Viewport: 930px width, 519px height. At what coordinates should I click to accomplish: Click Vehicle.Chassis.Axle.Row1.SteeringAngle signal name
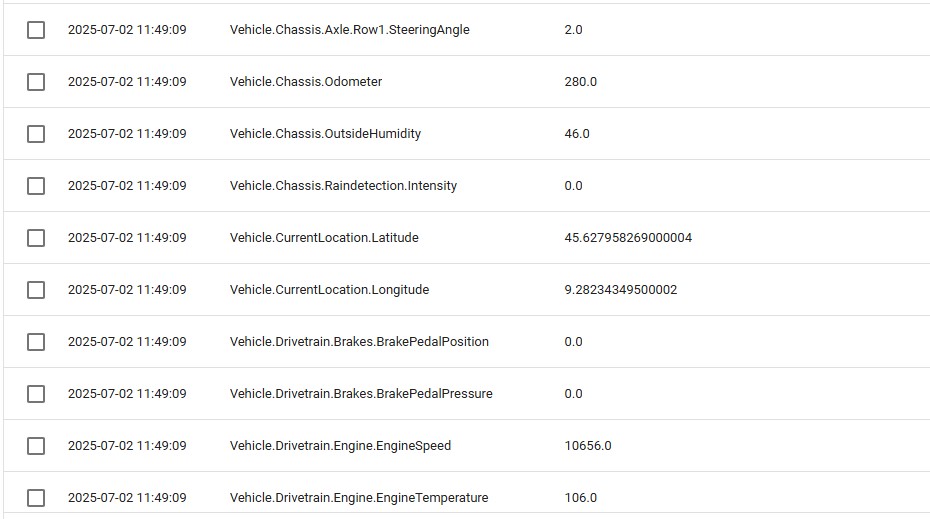pyautogui.click(x=349, y=30)
